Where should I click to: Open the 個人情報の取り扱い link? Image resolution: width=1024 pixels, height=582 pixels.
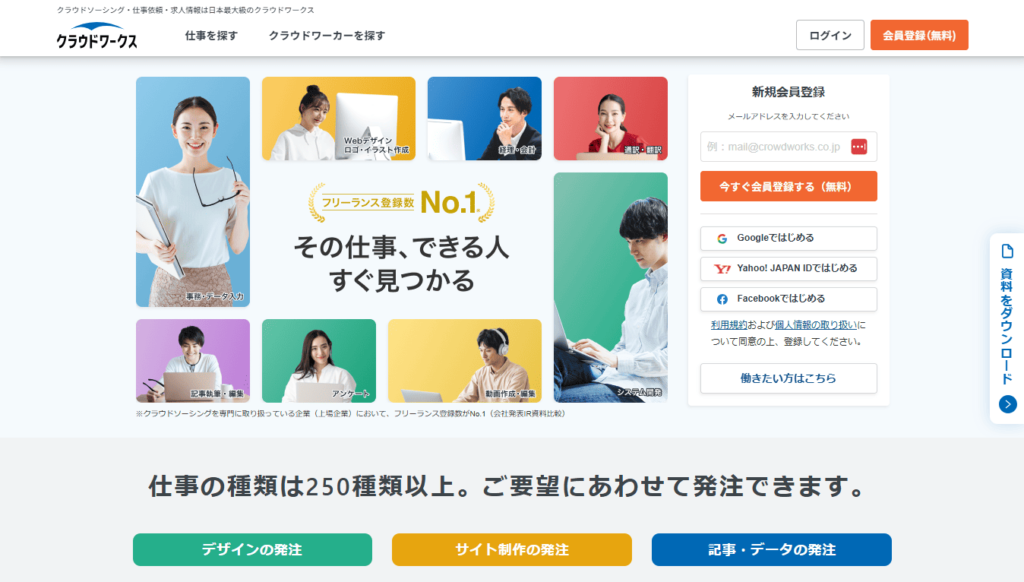(816, 325)
